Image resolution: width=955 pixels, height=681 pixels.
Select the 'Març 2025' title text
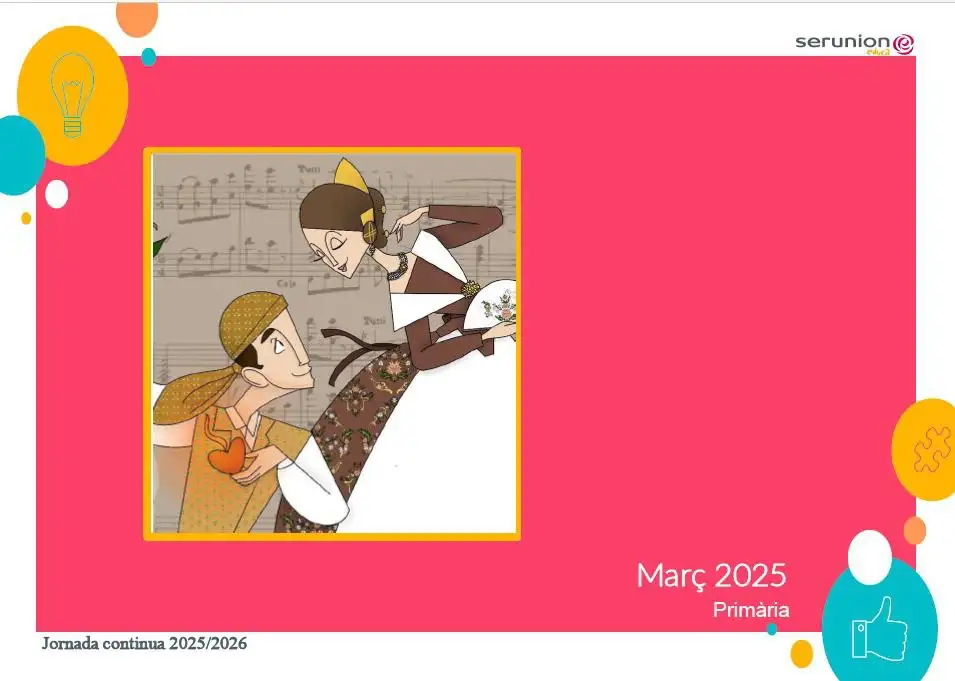coord(711,576)
